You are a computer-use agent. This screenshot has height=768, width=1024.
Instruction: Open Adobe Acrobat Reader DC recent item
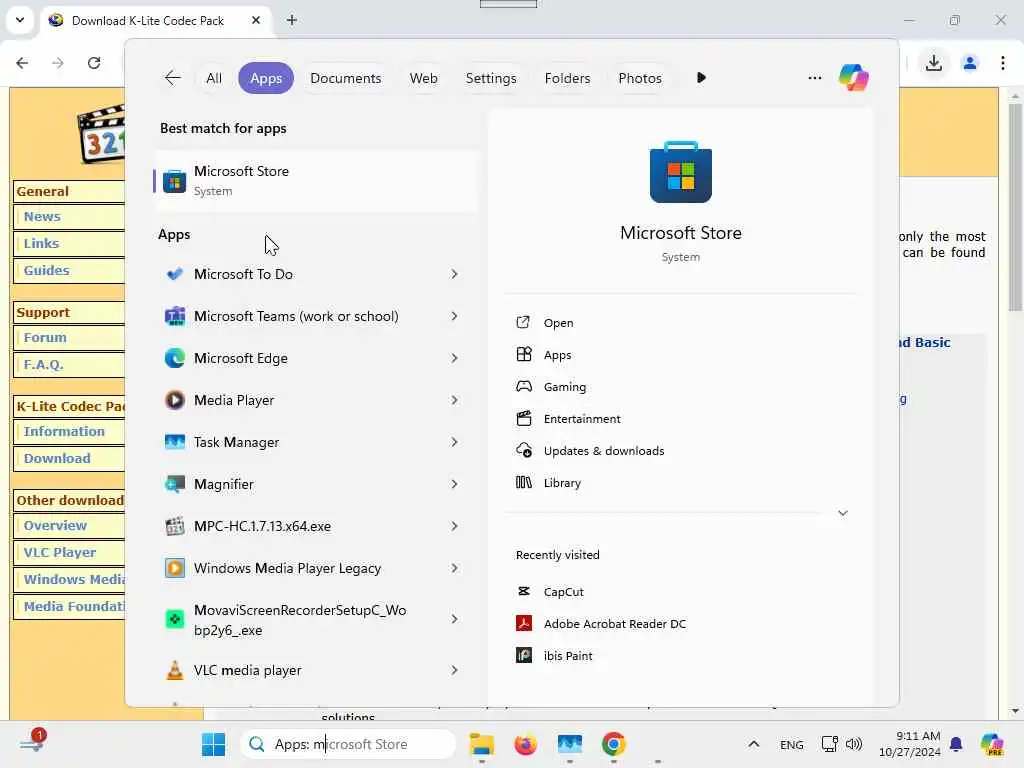[x=601, y=624]
